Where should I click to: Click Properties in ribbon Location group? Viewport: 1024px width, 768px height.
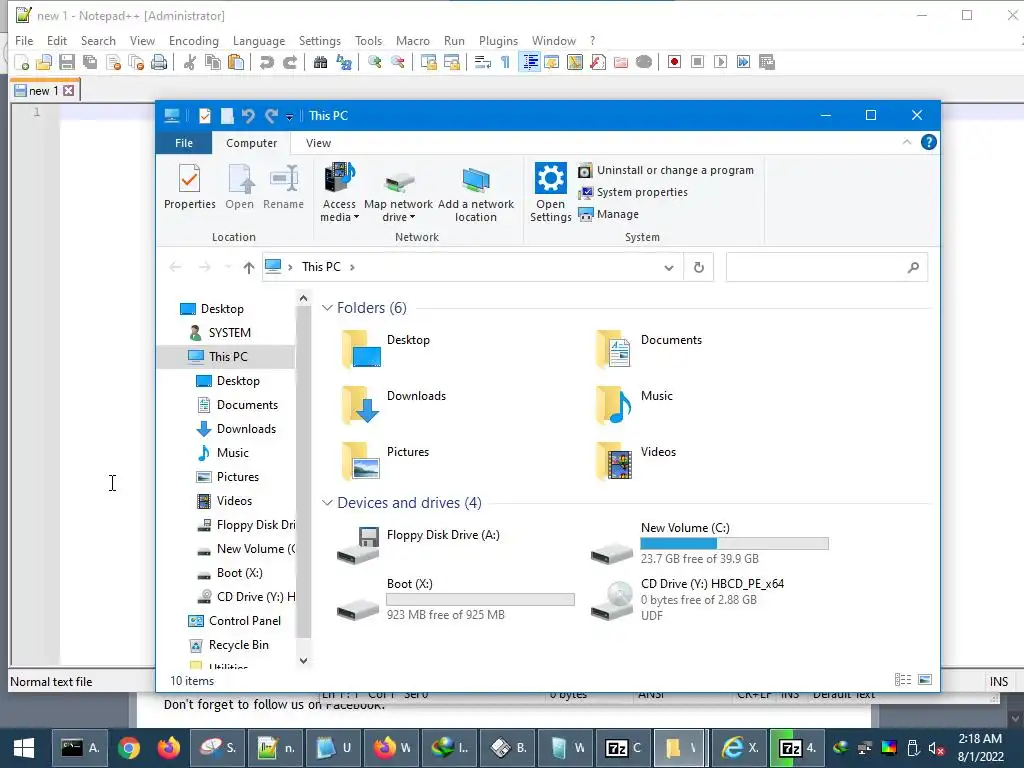(x=189, y=187)
